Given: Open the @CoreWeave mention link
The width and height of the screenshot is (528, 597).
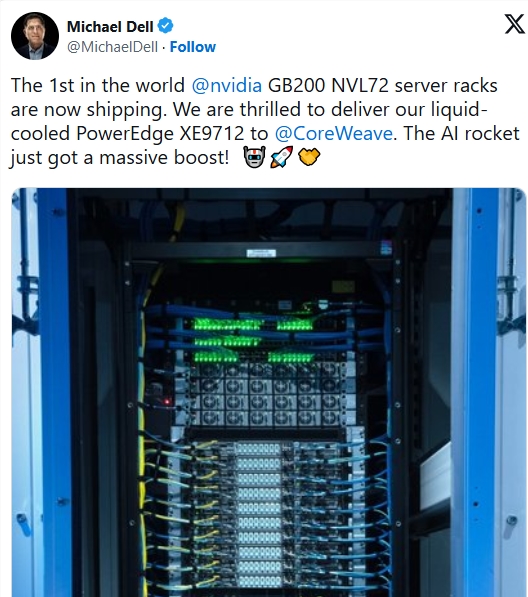Looking at the screenshot, I should pos(333,133).
